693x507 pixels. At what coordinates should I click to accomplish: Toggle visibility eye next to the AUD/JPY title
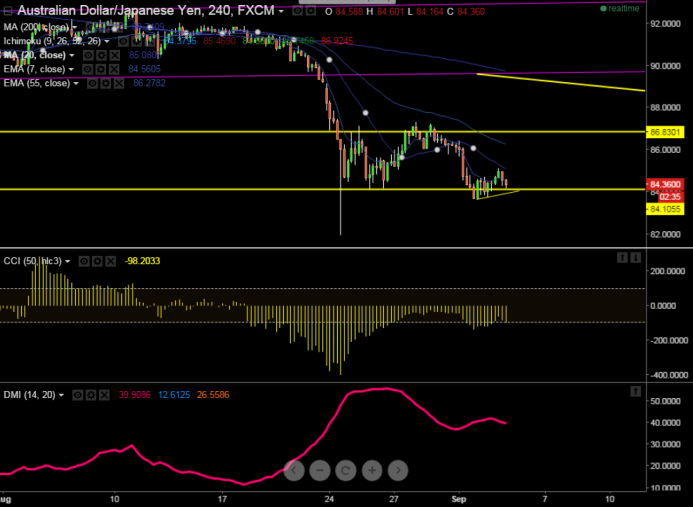(x=297, y=11)
